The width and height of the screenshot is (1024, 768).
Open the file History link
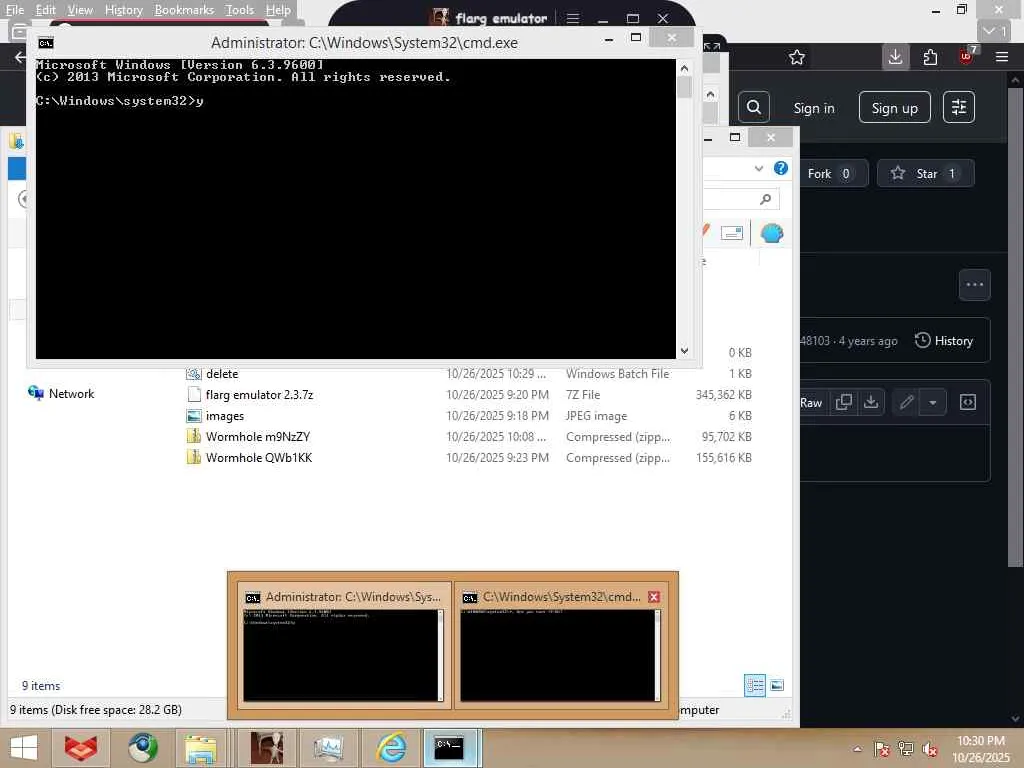pos(944,341)
